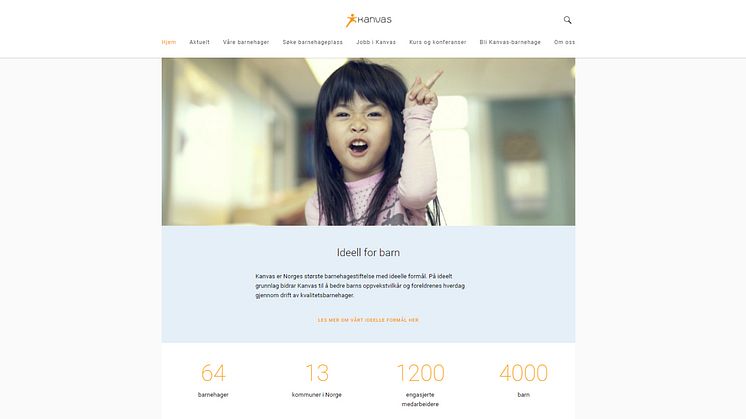Click the hero photo of the pointing girl

coord(368,141)
